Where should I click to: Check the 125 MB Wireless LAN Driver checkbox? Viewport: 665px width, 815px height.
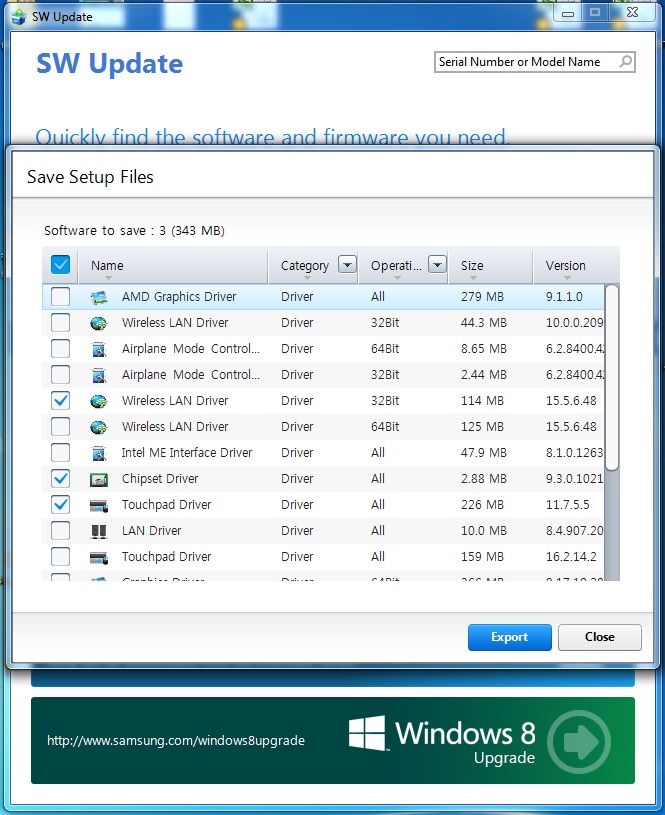tap(60, 427)
